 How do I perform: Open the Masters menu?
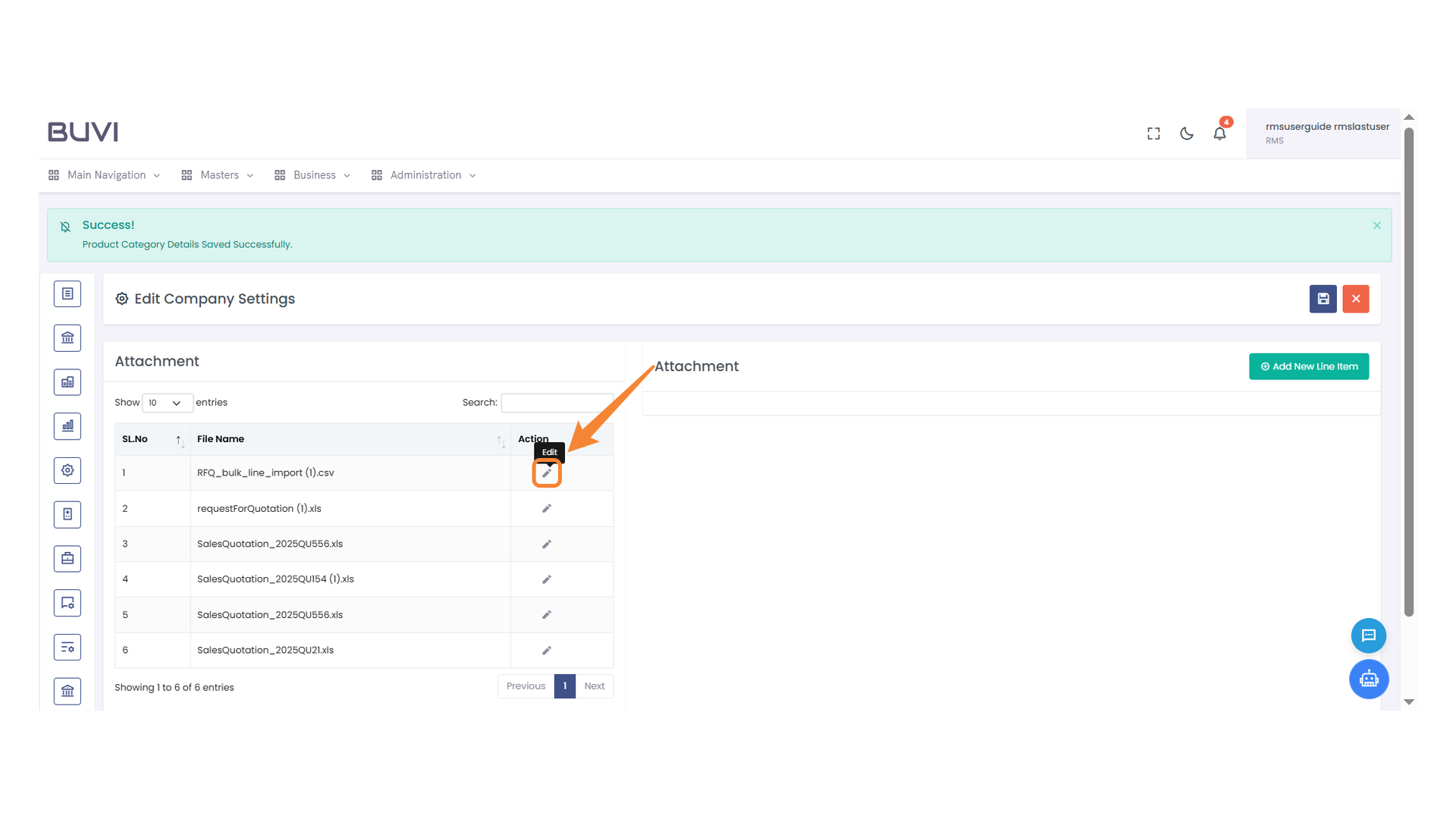[218, 175]
